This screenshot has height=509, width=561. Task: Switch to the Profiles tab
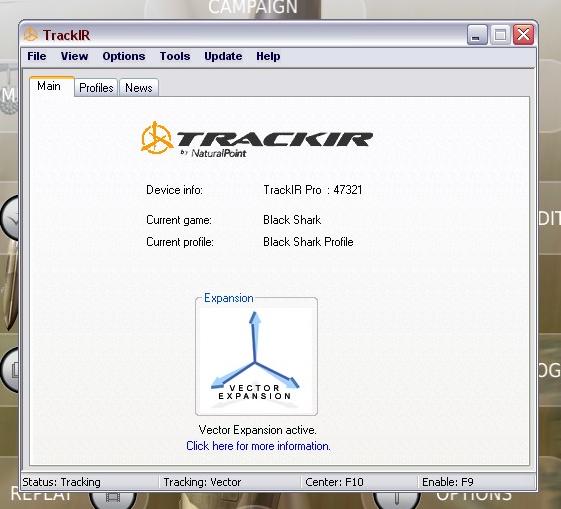[96, 88]
